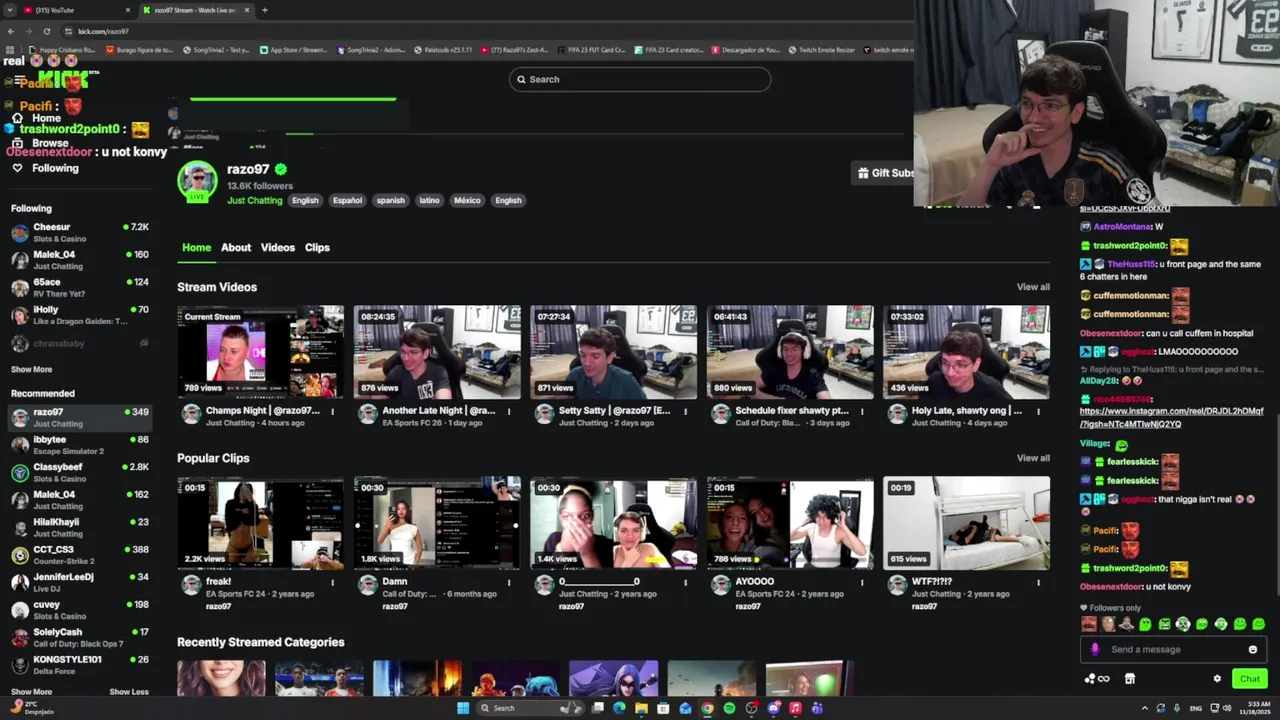
Task: View all Stream Videos
Action: click(x=1033, y=287)
